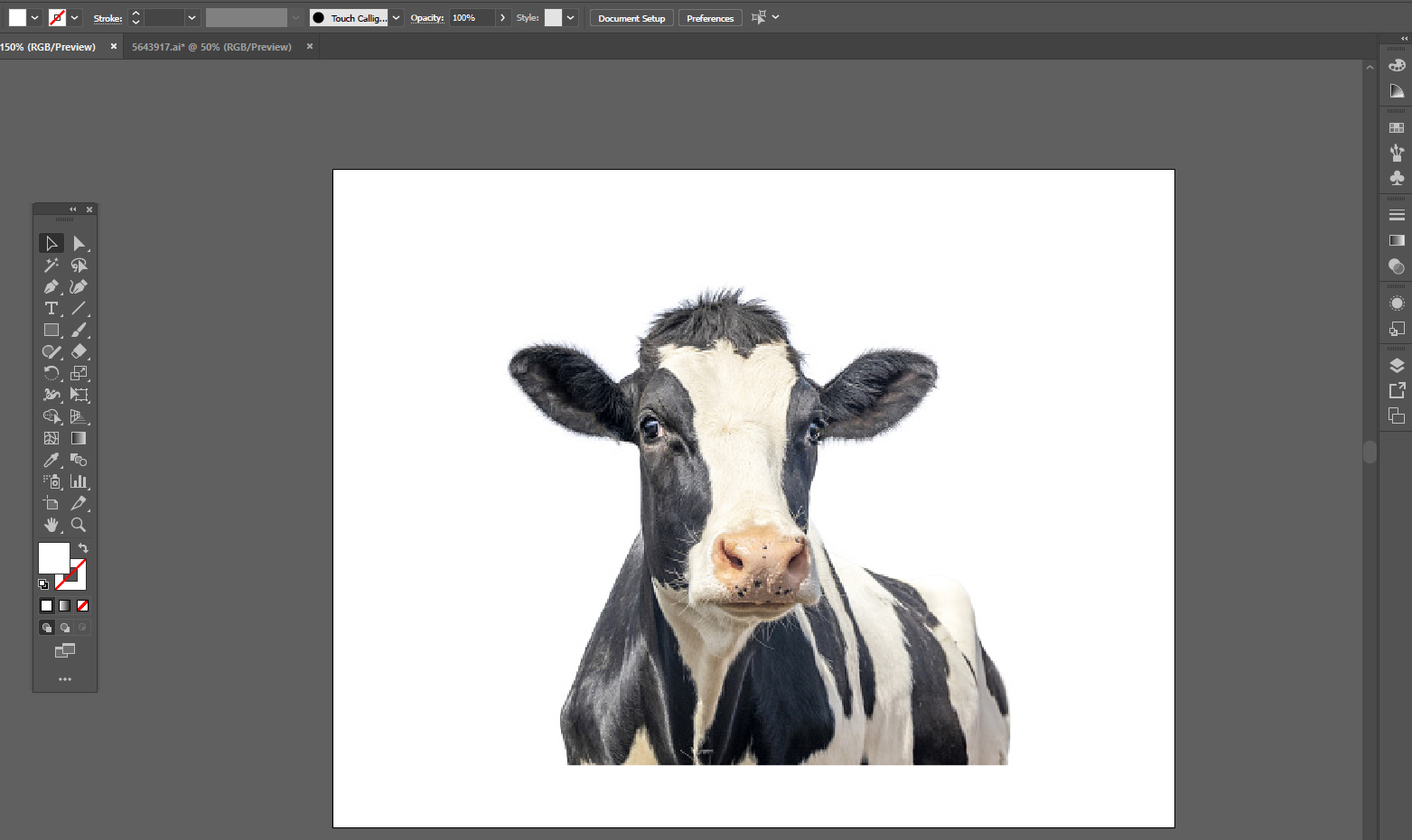The height and width of the screenshot is (840, 1412).
Task: Select the Mesh tool
Action: tap(51, 438)
